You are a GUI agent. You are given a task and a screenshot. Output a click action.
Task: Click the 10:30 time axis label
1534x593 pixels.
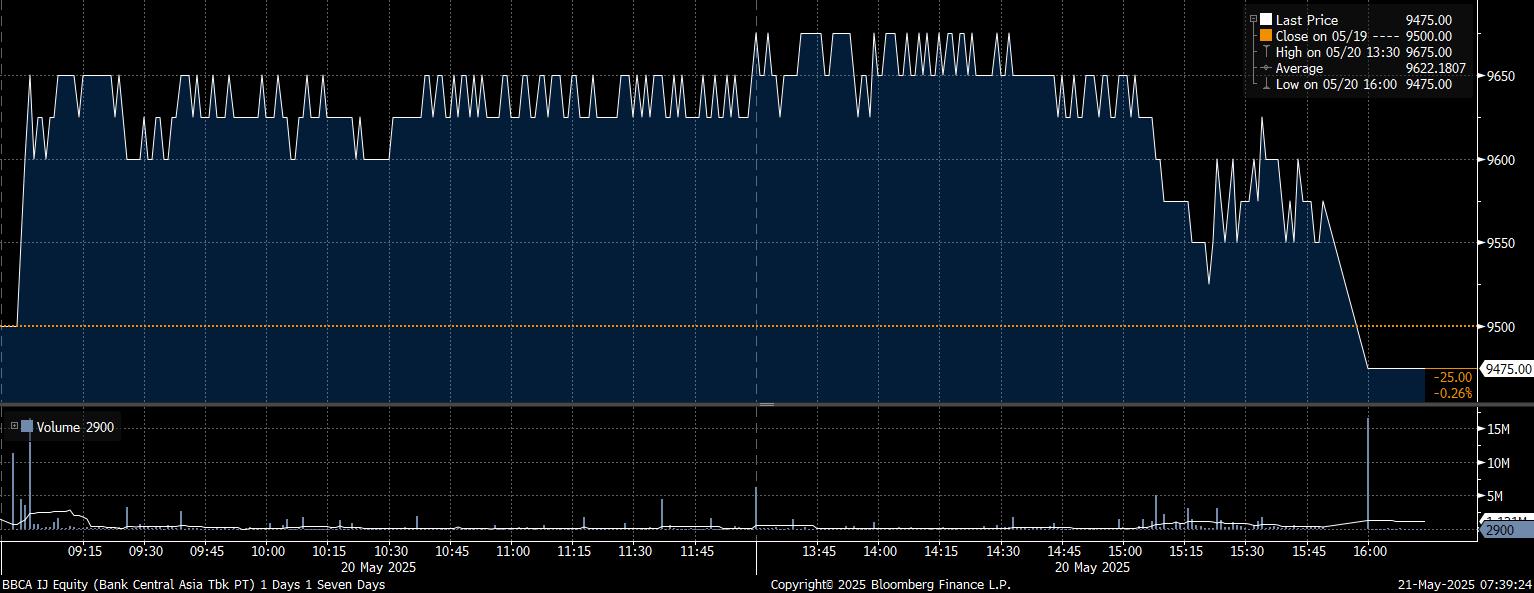390,551
